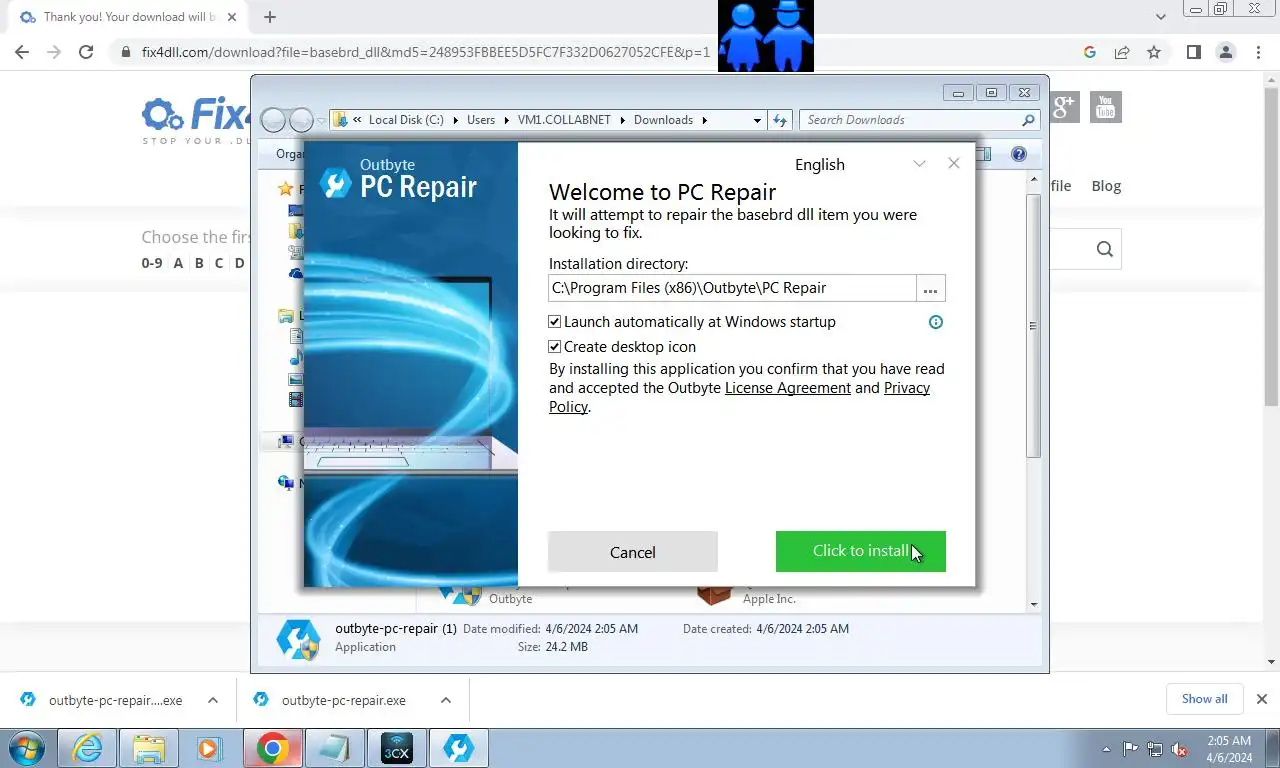The height and width of the screenshot is (768, 1280).
Task: Open Windows Media Player from taskbar
Action: click(209, 748)
